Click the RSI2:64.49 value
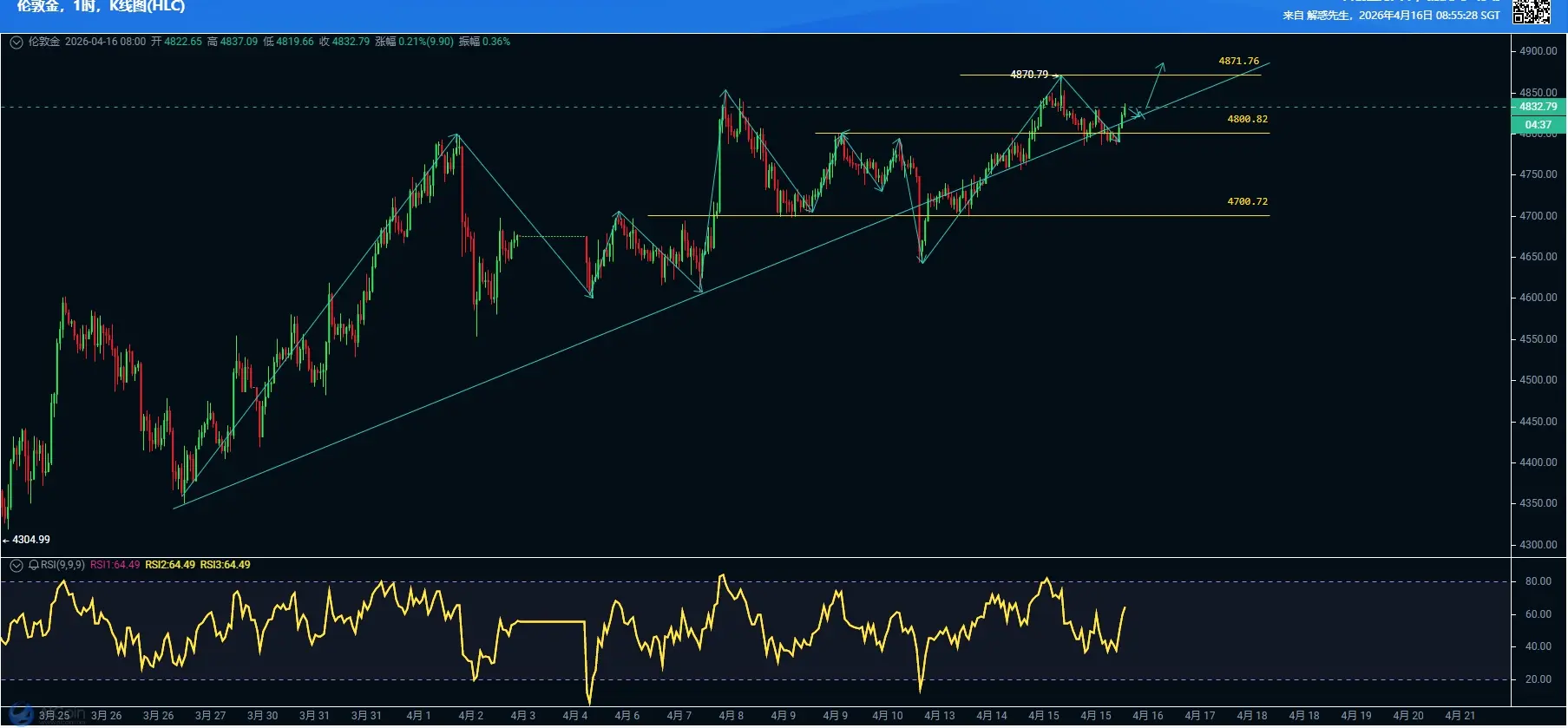The height and width of the screenshot is (728, 1568). [x=170, y=565]
